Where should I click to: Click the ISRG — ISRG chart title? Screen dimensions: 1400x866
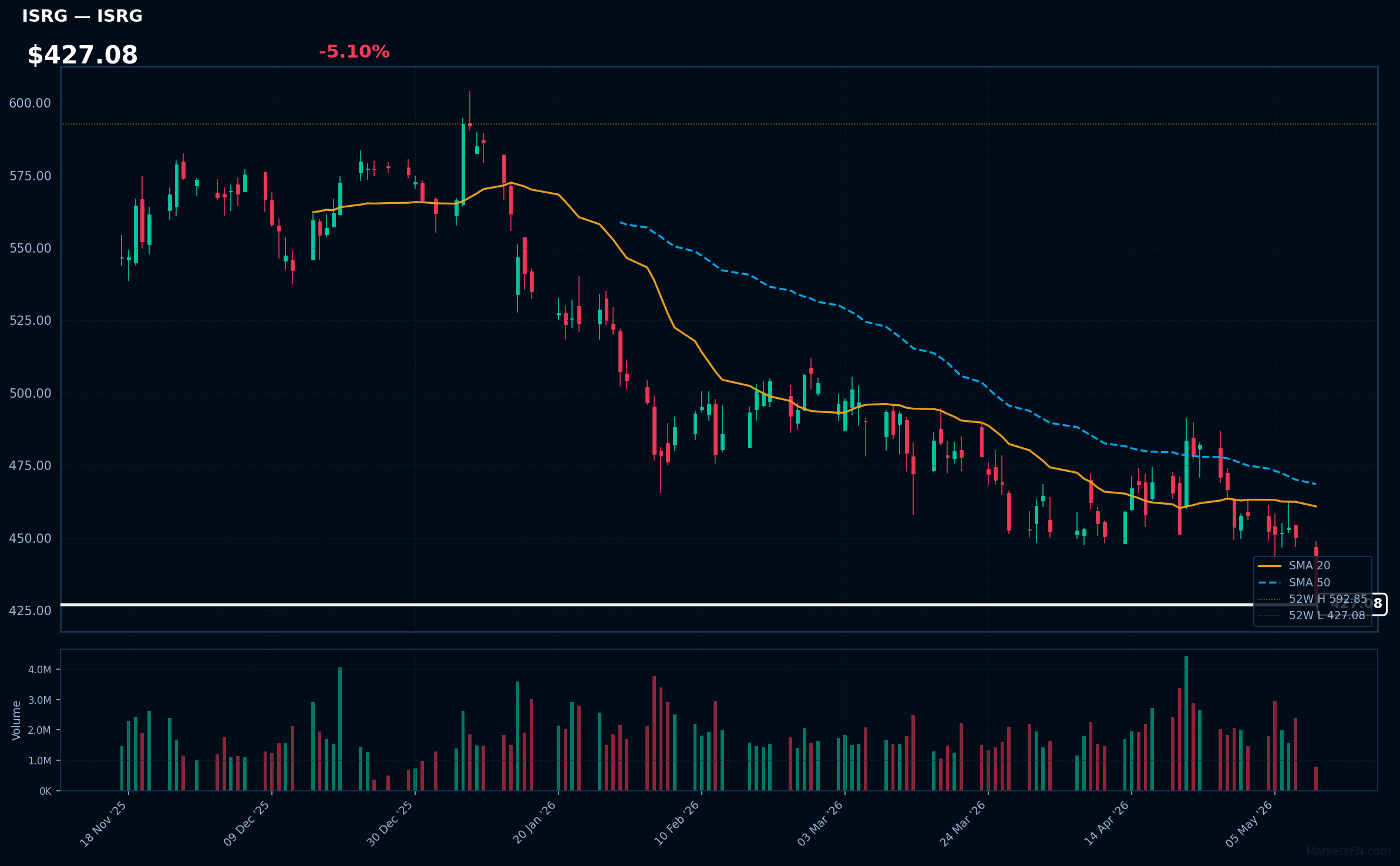click(82, 16)
